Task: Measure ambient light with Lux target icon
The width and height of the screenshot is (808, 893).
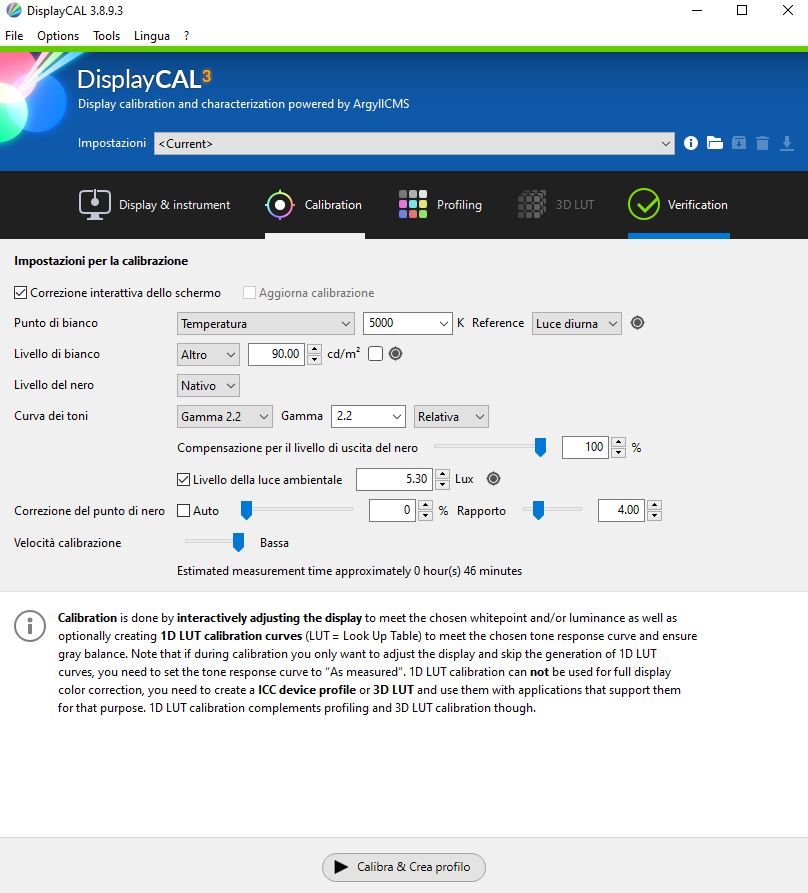Action: pos(494,479)
